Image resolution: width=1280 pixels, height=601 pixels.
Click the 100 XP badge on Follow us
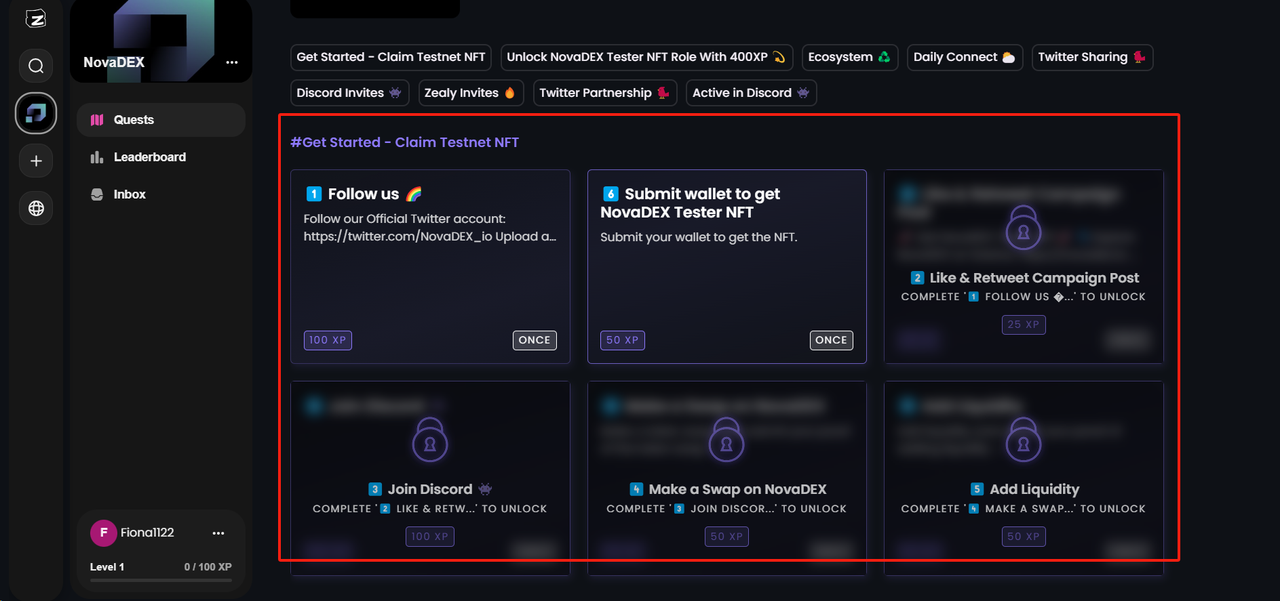pyautogui.click(x=328, y=340)
